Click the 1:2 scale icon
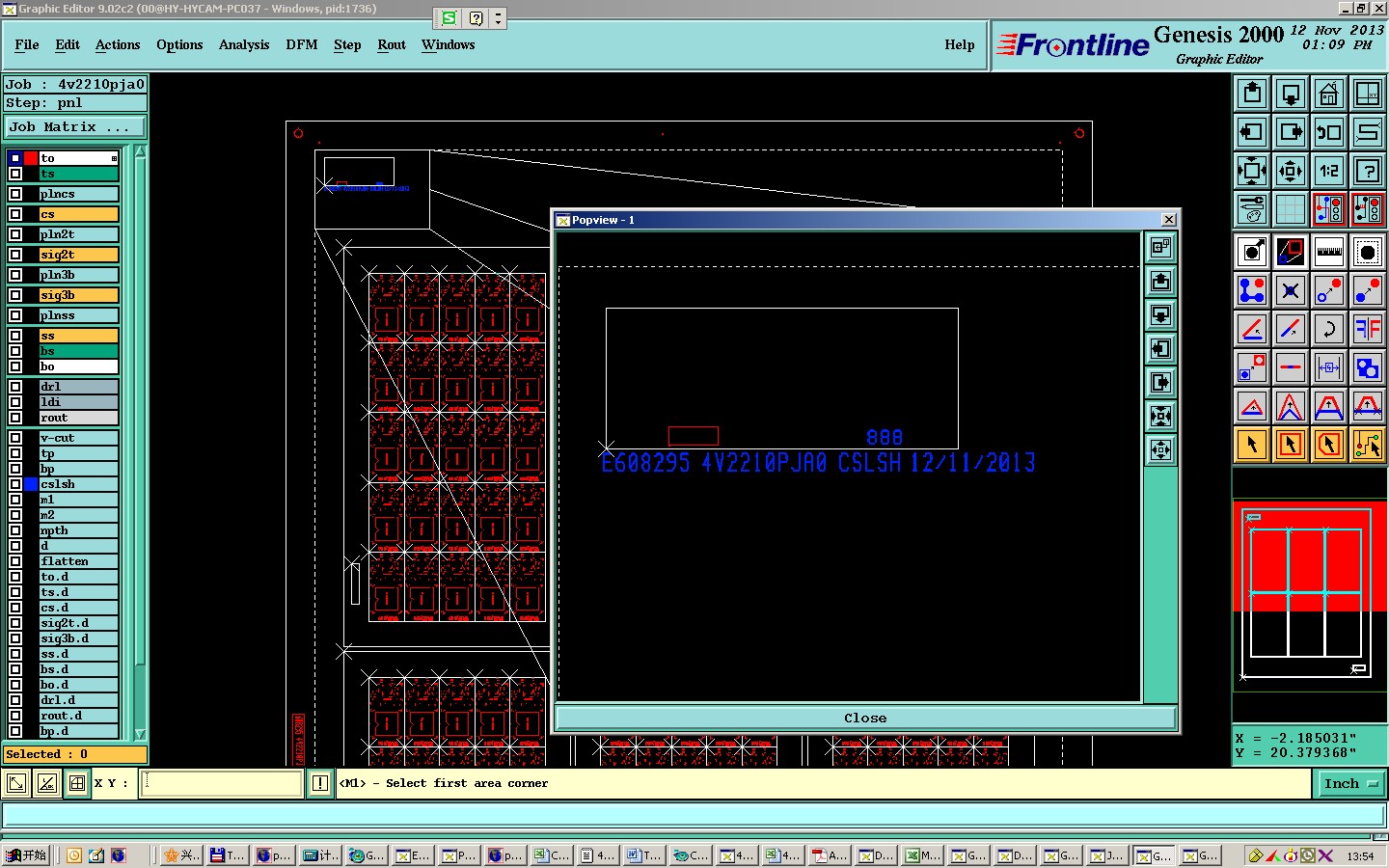Viewport: 1389px width, 868px height. pos(1329,171)
